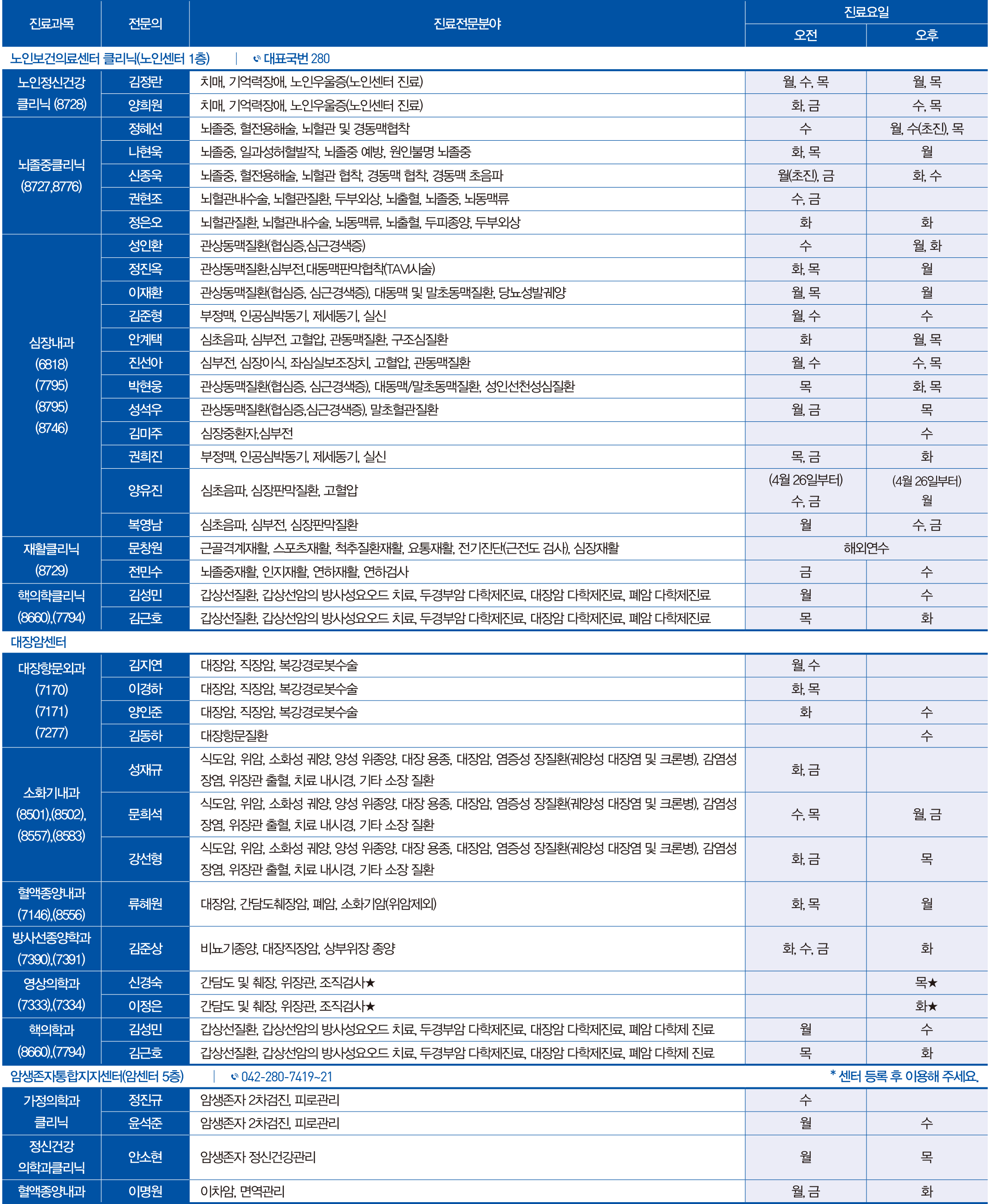Select 노인보건의료센터 클리닉 section title
The width and height of the screenshot is (990, 1204).
tap(110, 59)
